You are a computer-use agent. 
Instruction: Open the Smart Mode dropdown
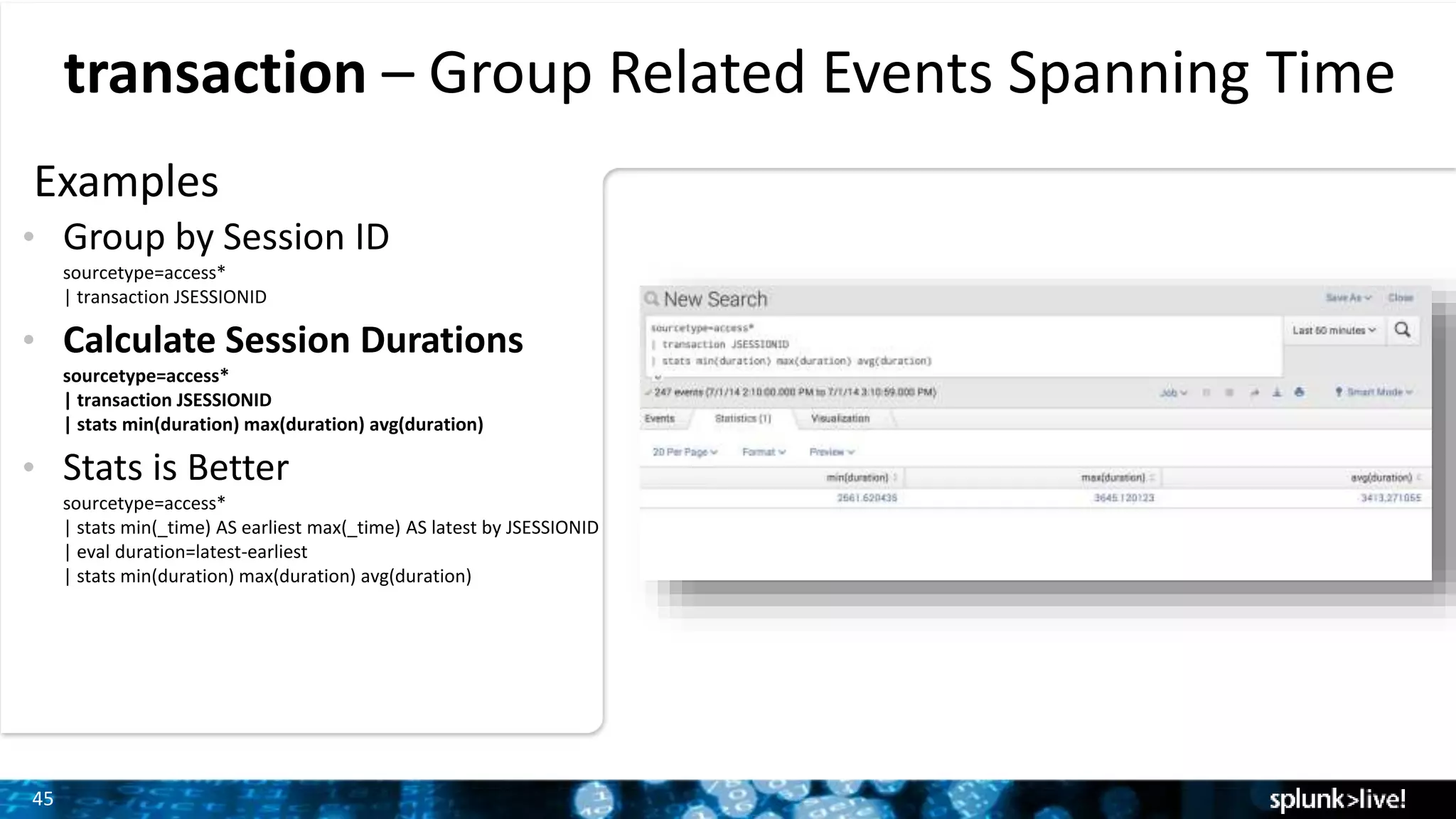1374,392
